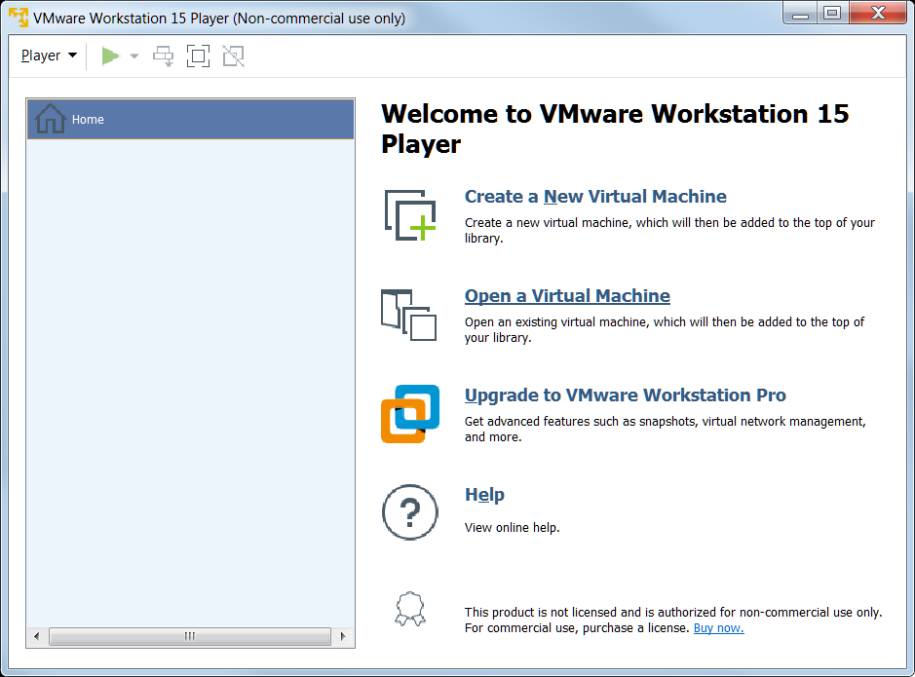Click the VMware Workstation Pro logo icon
This screenshot has height=677, width=915.
410,414
